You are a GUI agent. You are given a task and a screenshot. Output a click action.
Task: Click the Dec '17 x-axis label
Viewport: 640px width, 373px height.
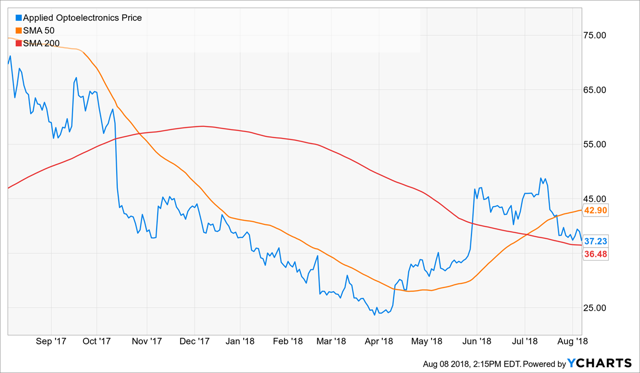[x=194, y=341]
